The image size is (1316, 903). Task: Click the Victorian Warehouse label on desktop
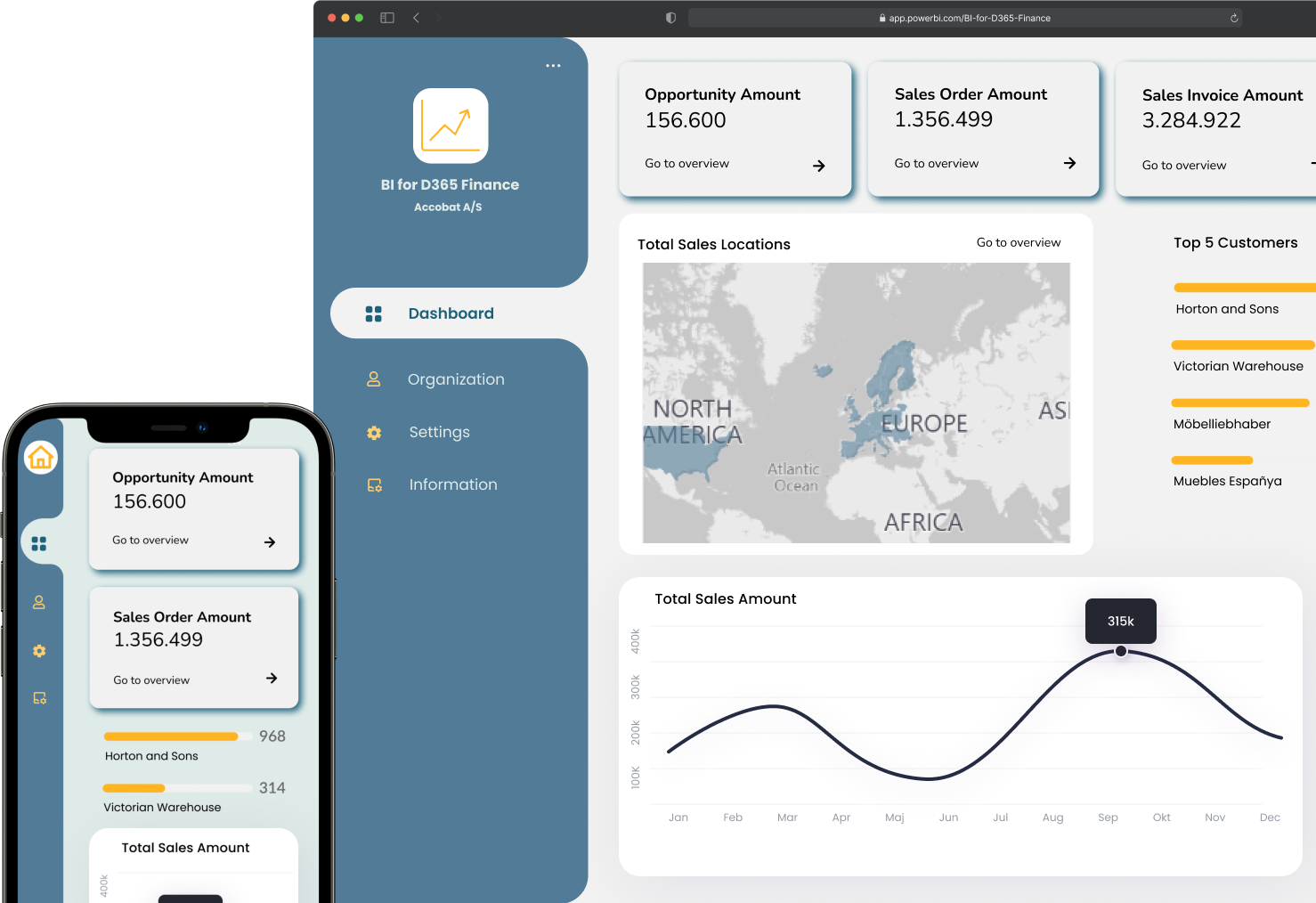(1238, 366)
